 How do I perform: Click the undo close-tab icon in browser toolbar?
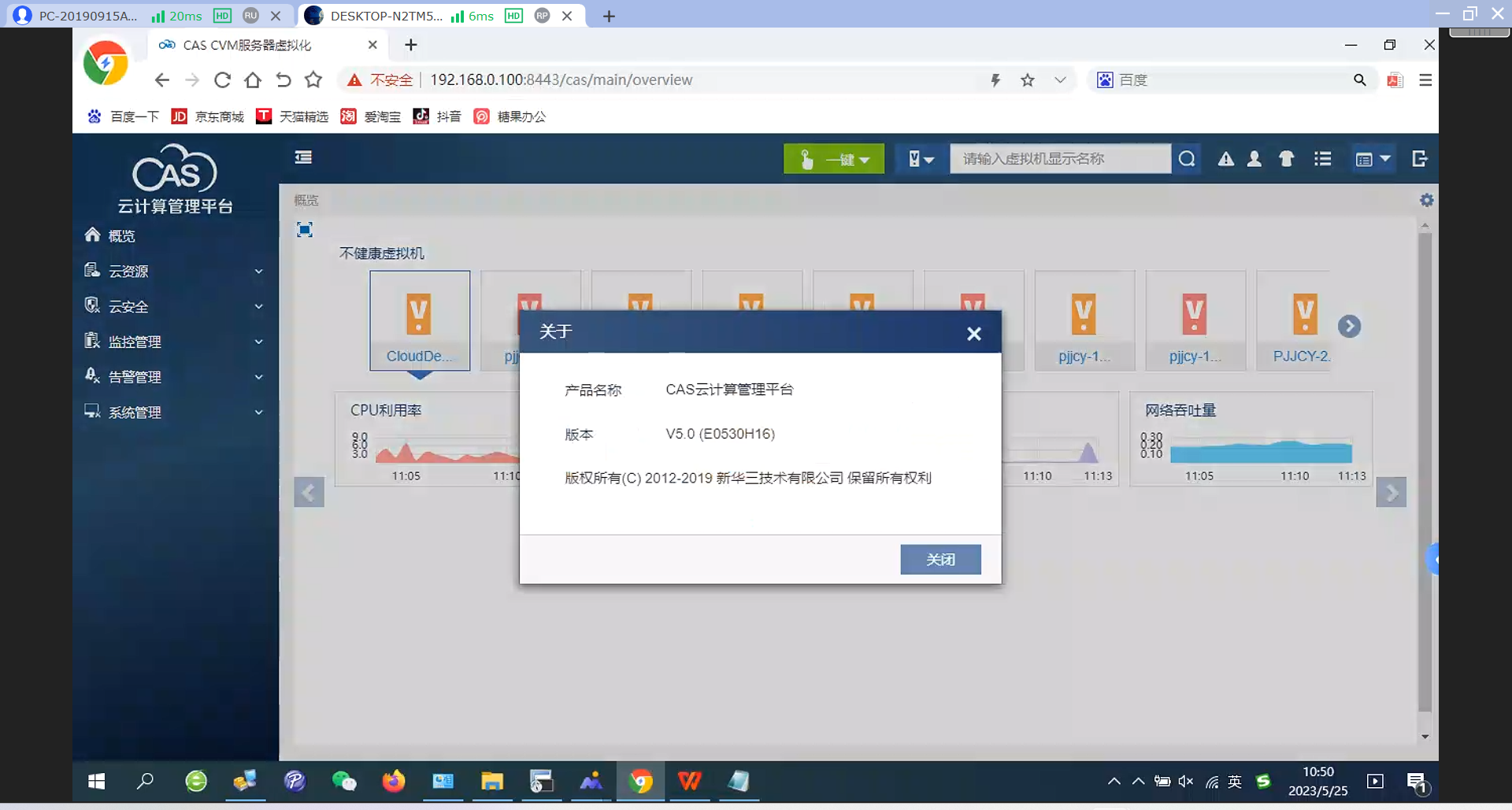(x=283, y=80)
